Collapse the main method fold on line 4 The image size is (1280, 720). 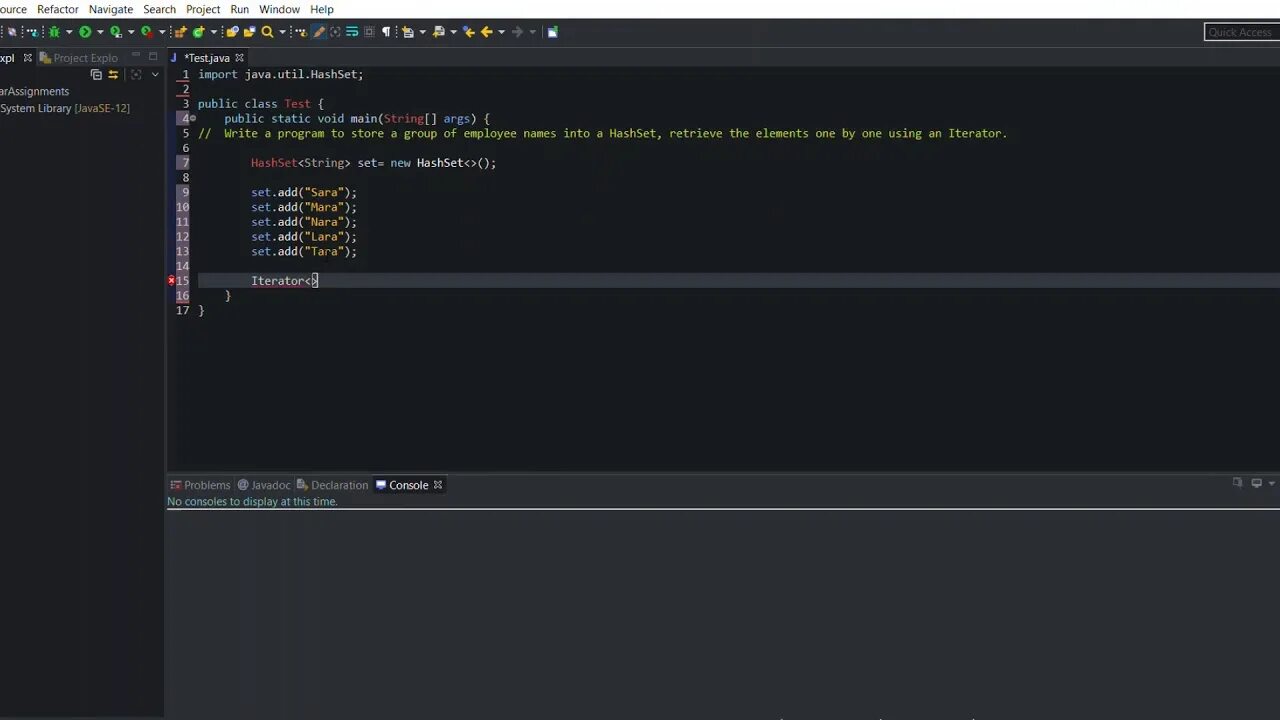[193, 118]
